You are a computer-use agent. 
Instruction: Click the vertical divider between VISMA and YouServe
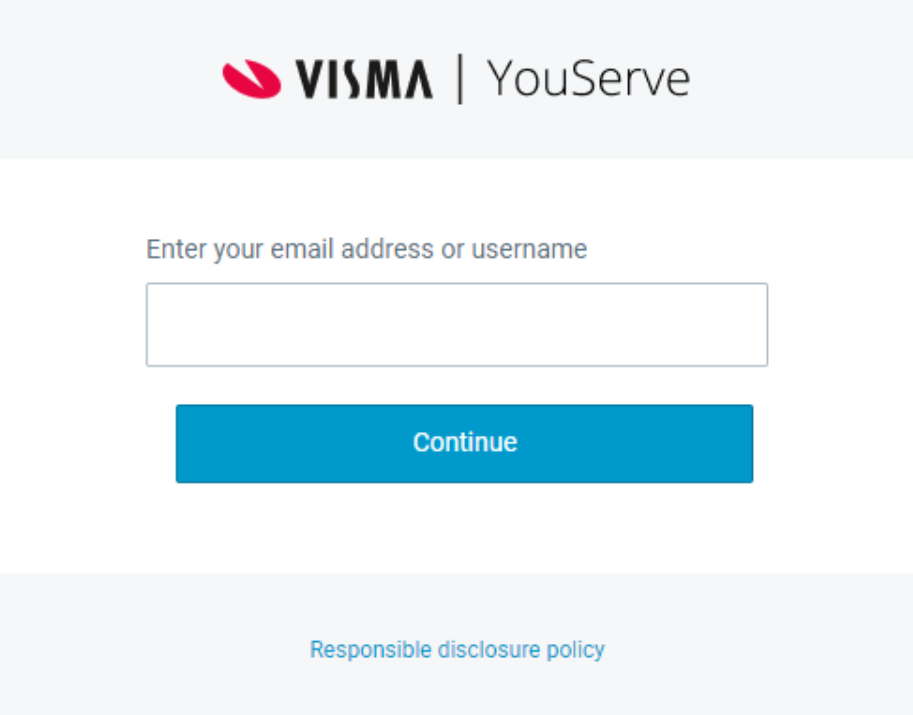[x=460, y=79]
